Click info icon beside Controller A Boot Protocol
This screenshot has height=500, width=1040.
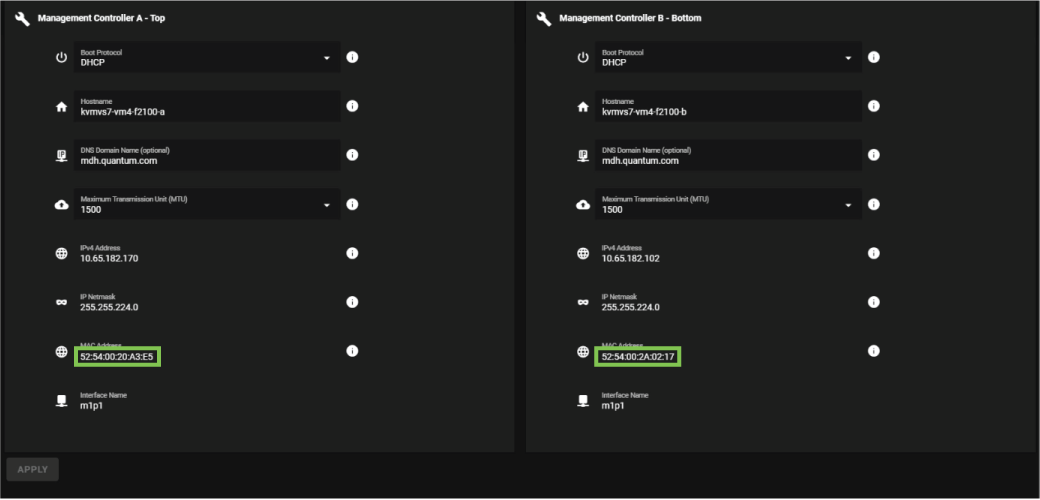pyautogui.click(x=352, y=57)
